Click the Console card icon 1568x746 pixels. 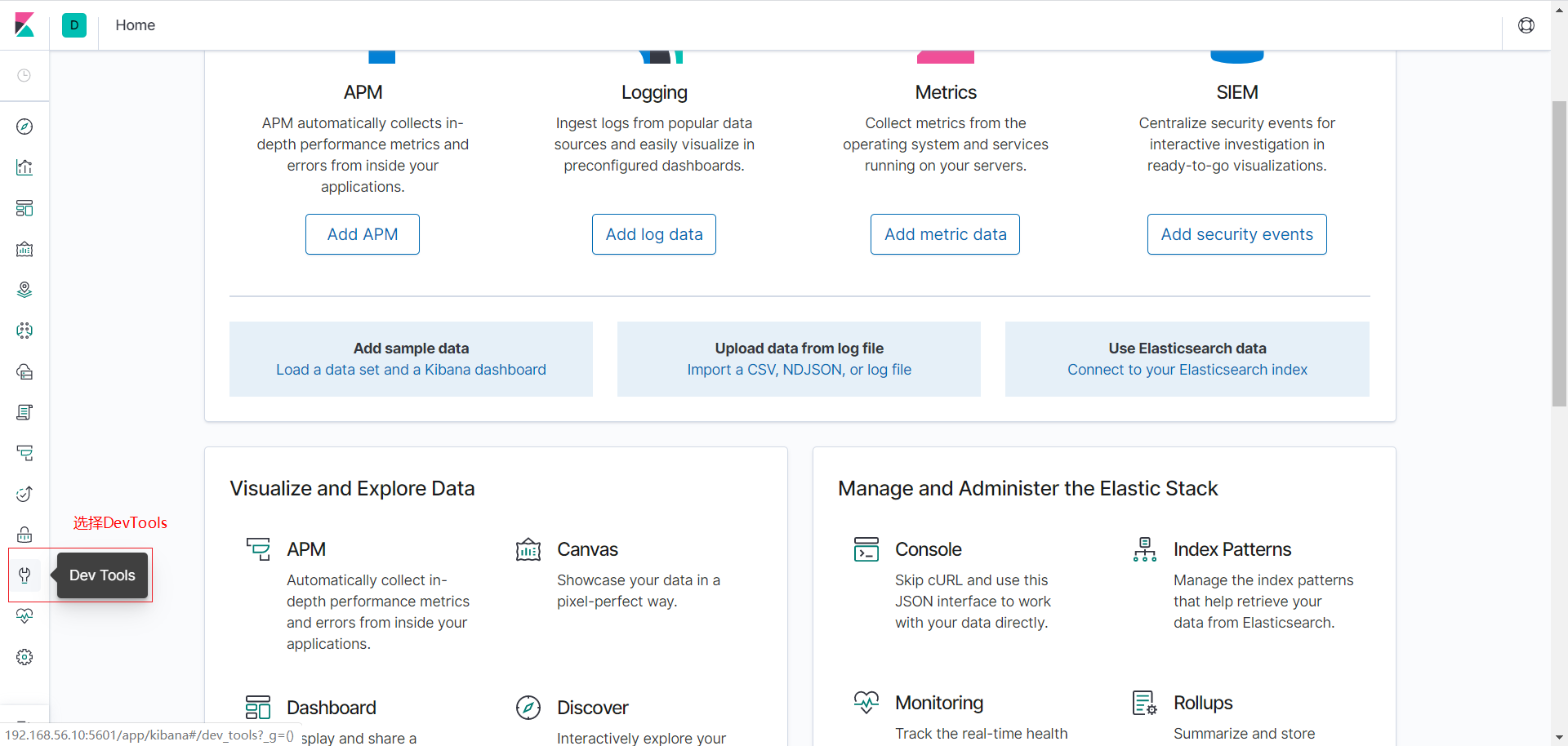coord(866,549)
